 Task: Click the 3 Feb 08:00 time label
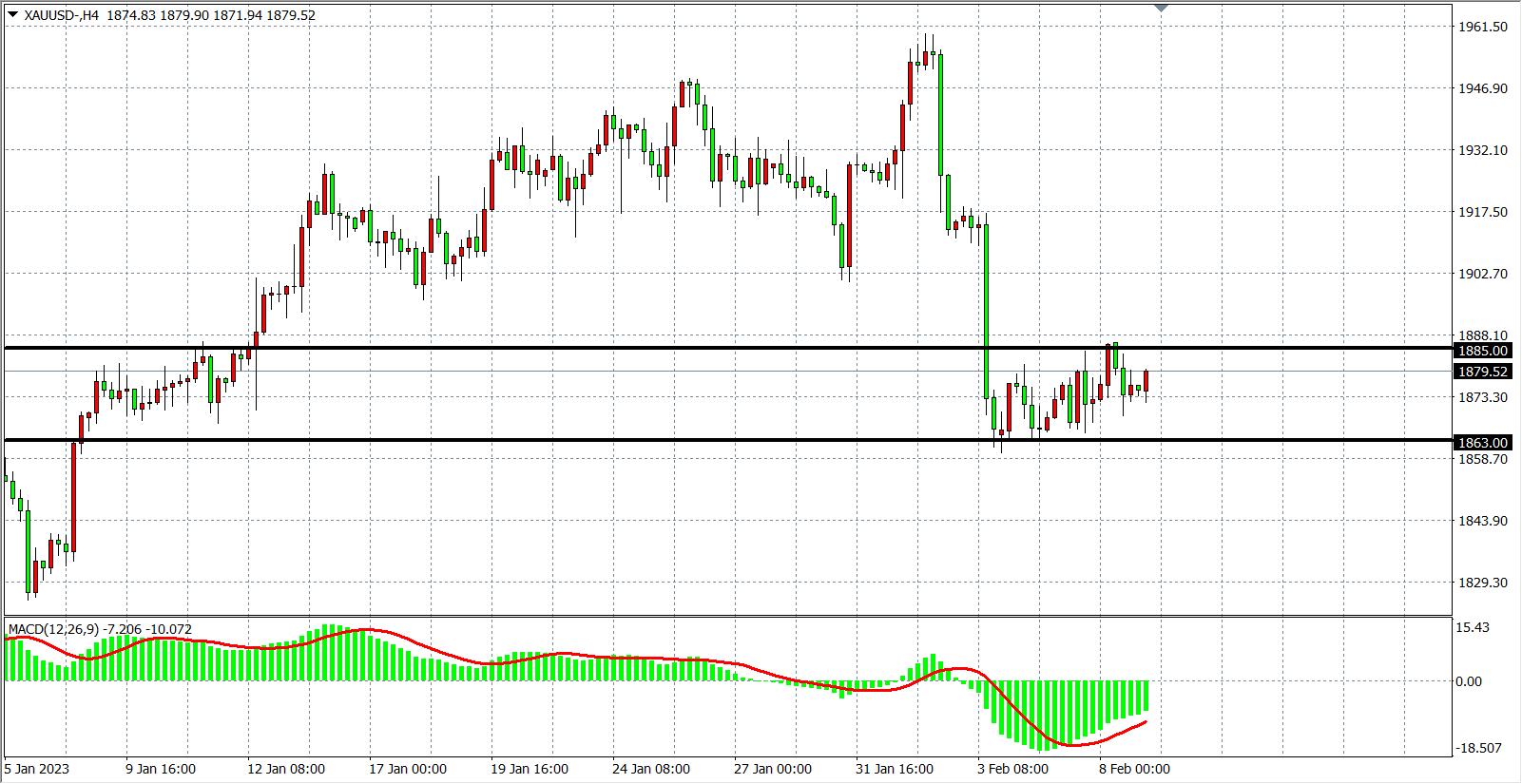(x=1012, y=769)
